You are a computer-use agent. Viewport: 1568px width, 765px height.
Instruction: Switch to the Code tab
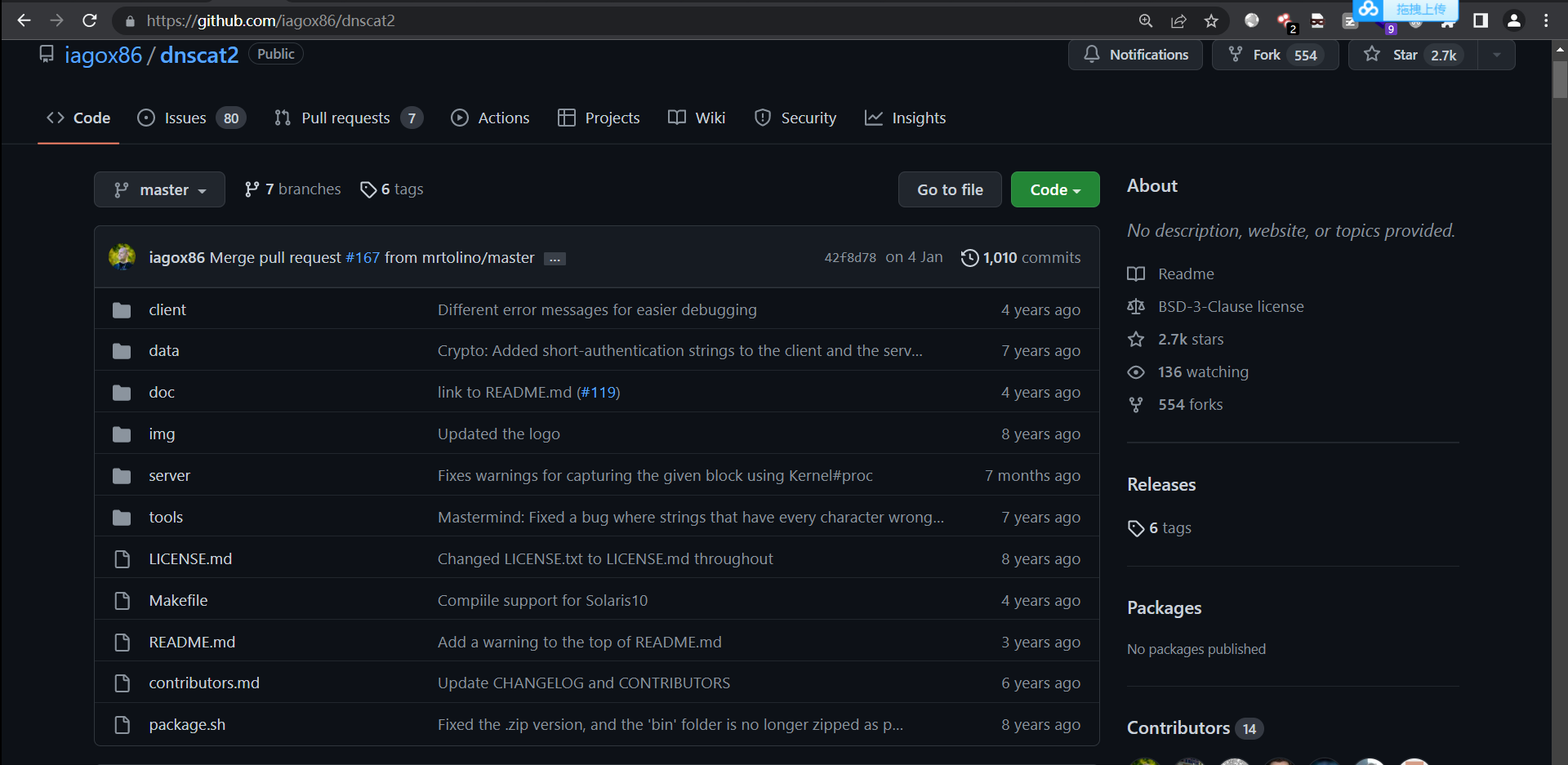(x=78, y=118)
